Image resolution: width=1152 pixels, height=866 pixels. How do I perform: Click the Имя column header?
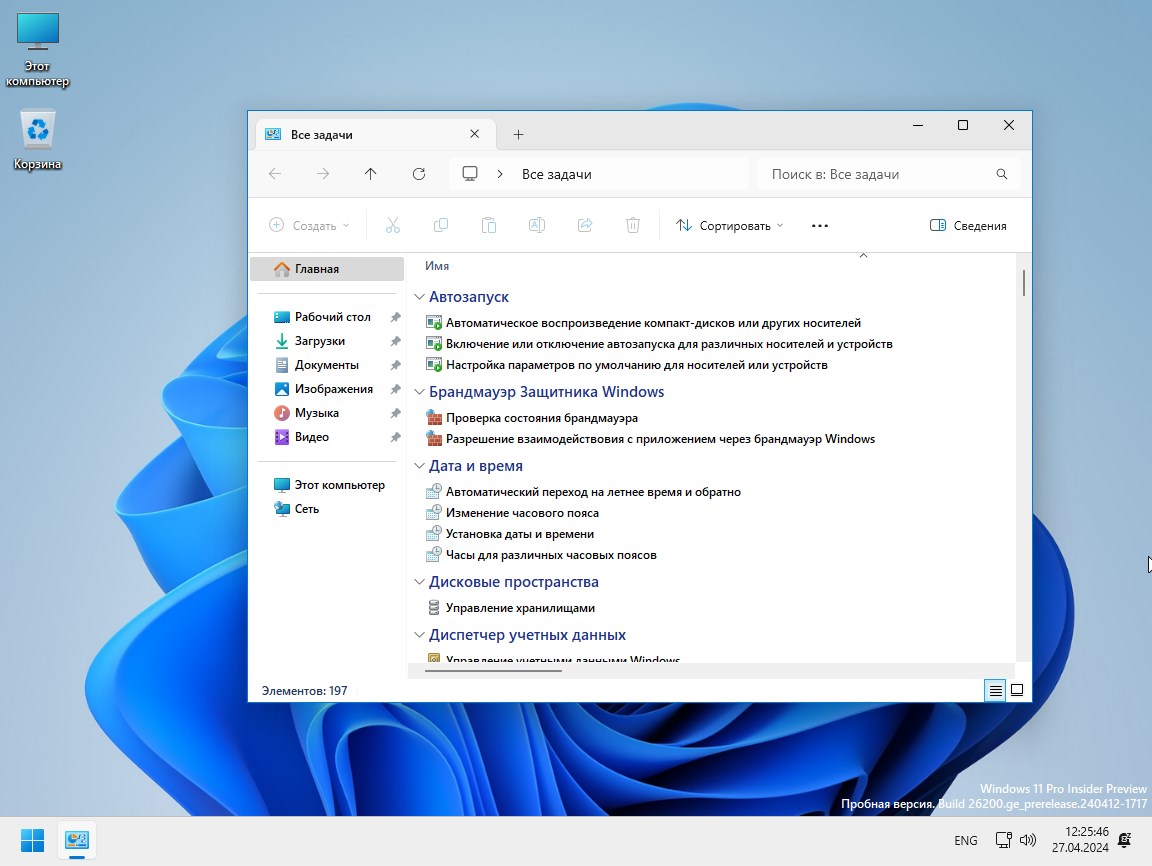[437, 266]
